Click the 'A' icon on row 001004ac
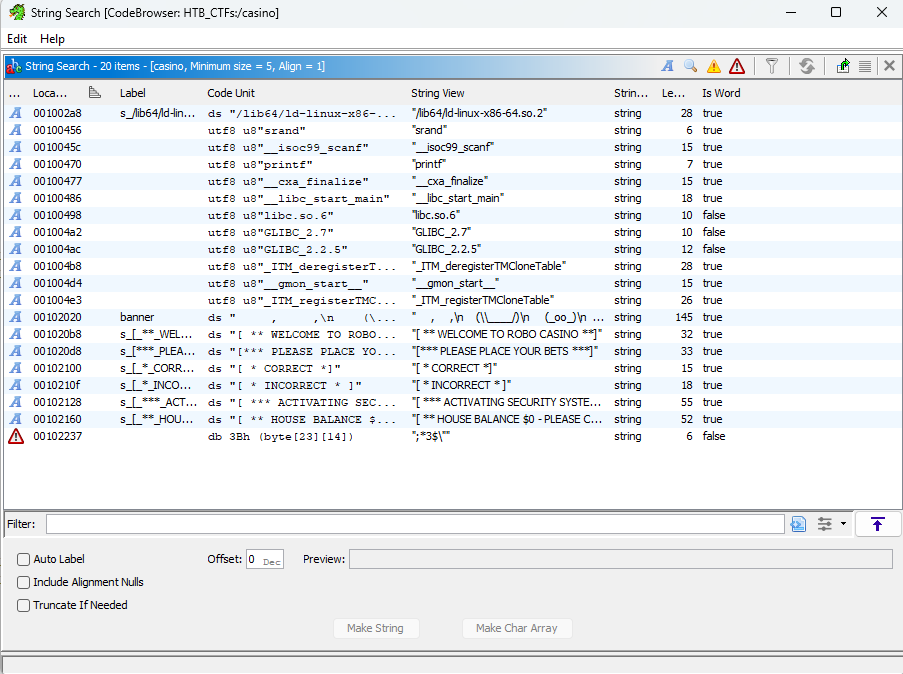 [16, 249]
